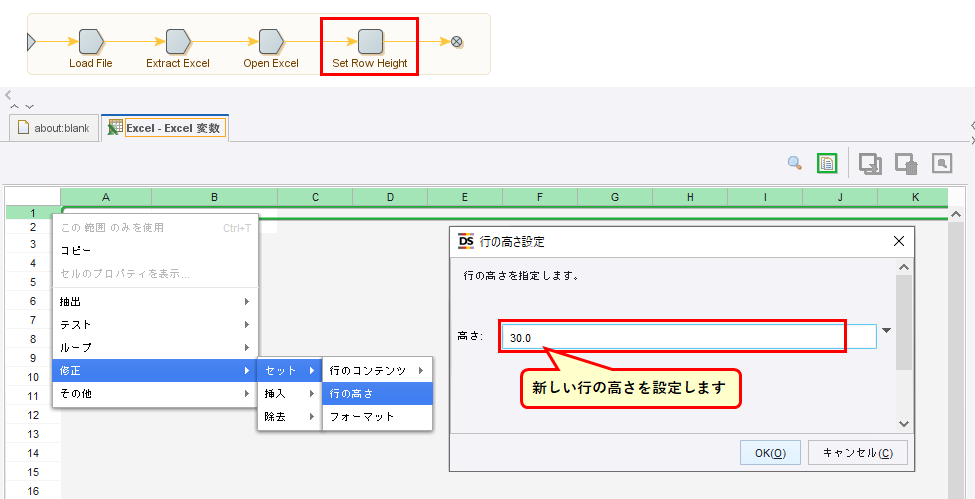This screenshot has height=499, width=975.
Task: Select column C header
Action: point(315,197)
